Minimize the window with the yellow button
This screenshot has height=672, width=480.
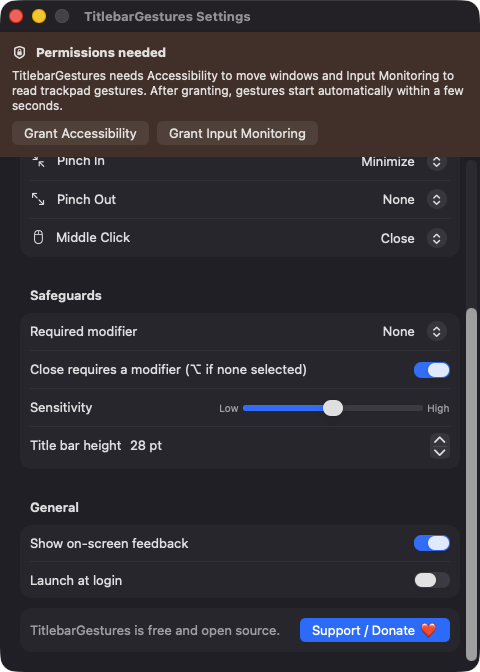(x=39, y=16)
